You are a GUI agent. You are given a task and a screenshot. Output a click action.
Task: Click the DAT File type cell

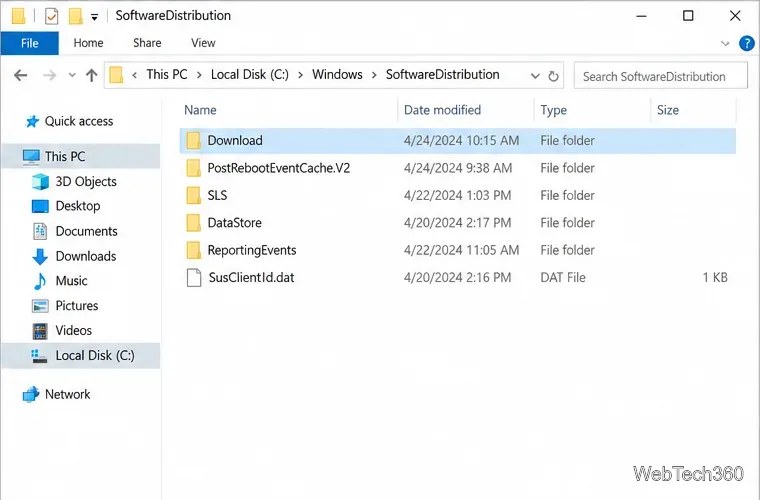pos(563,278)
